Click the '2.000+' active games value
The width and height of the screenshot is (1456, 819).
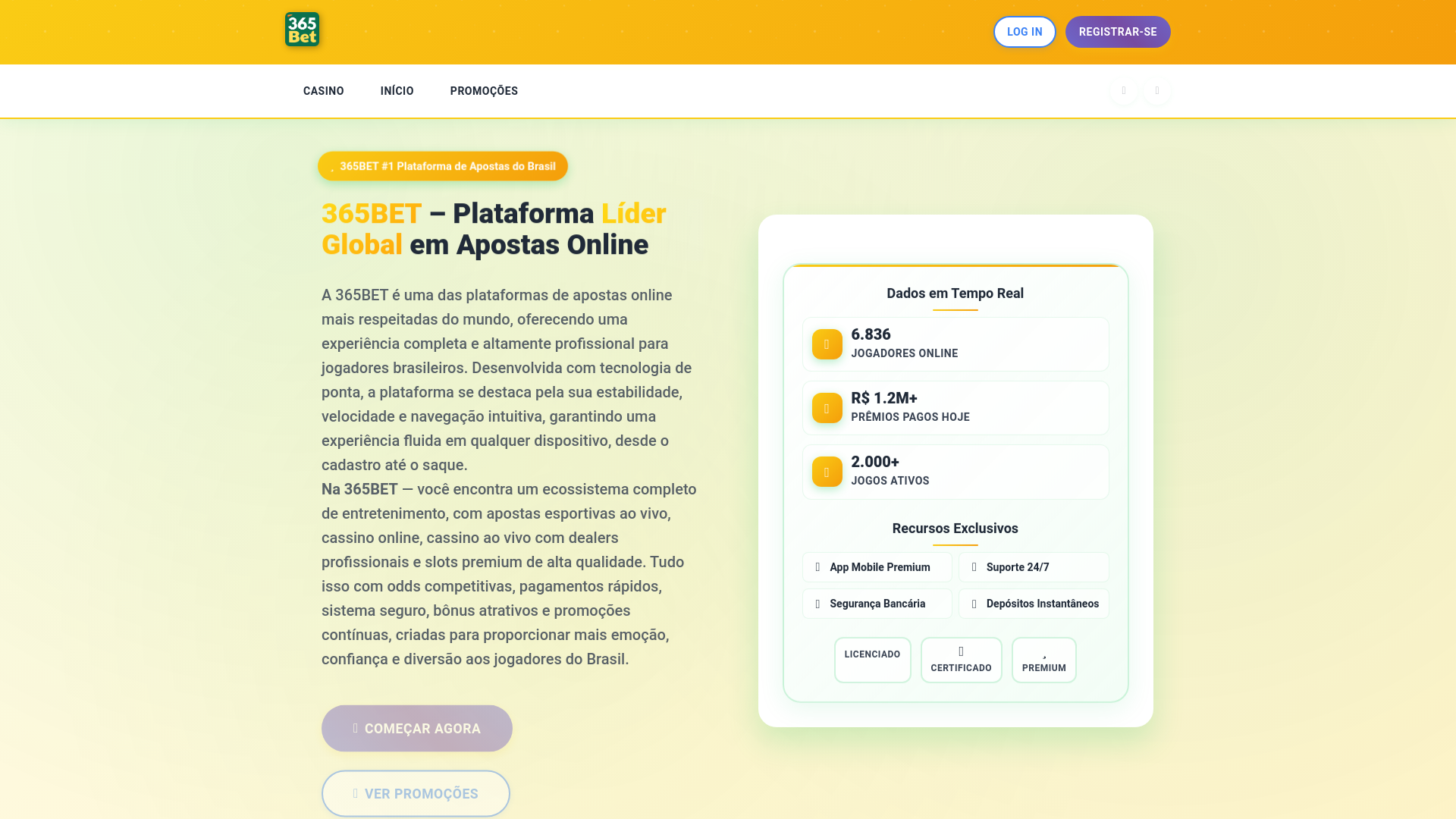(875, 462)
